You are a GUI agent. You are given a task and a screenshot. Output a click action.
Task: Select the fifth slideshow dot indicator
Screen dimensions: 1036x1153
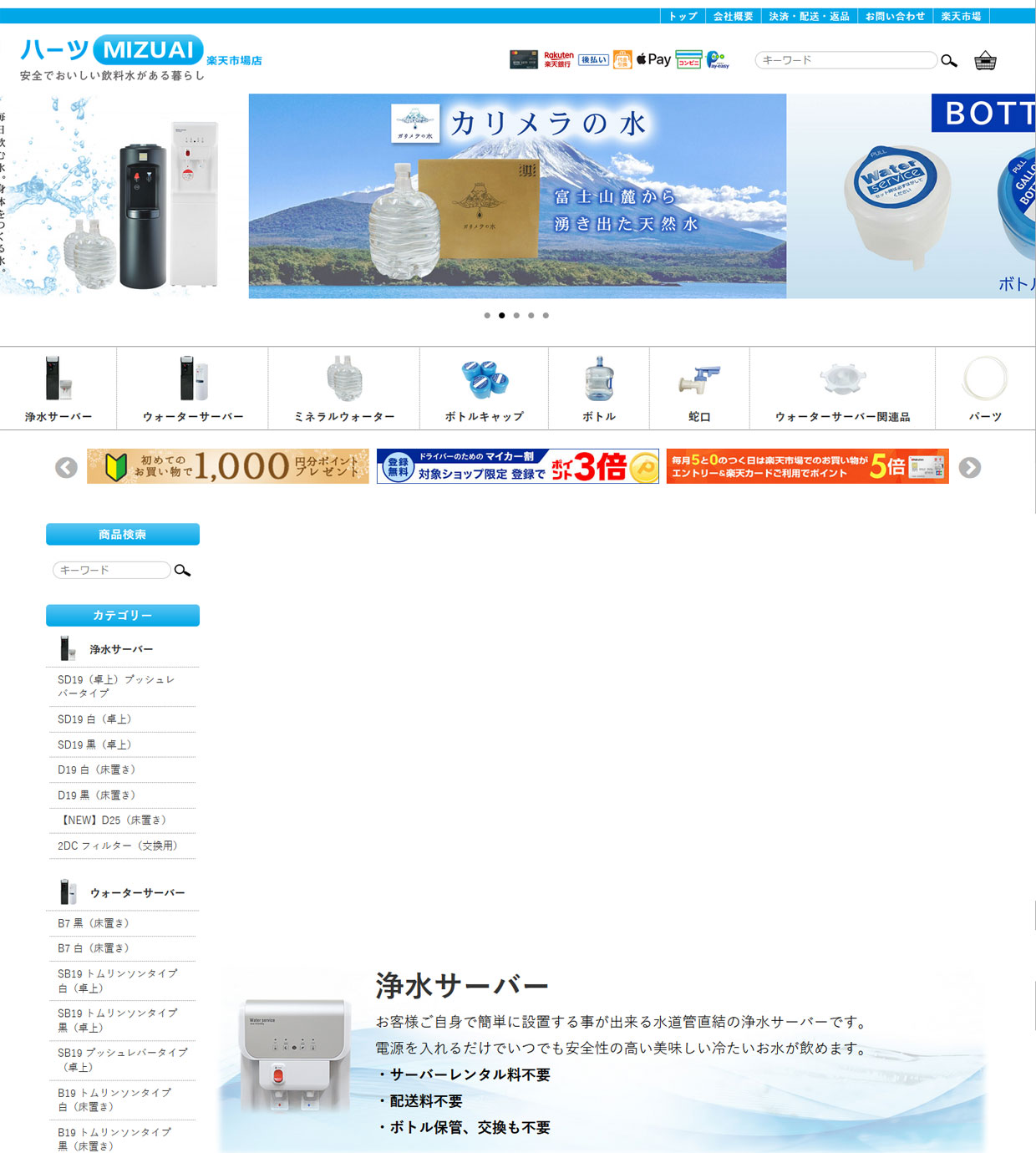546,315
